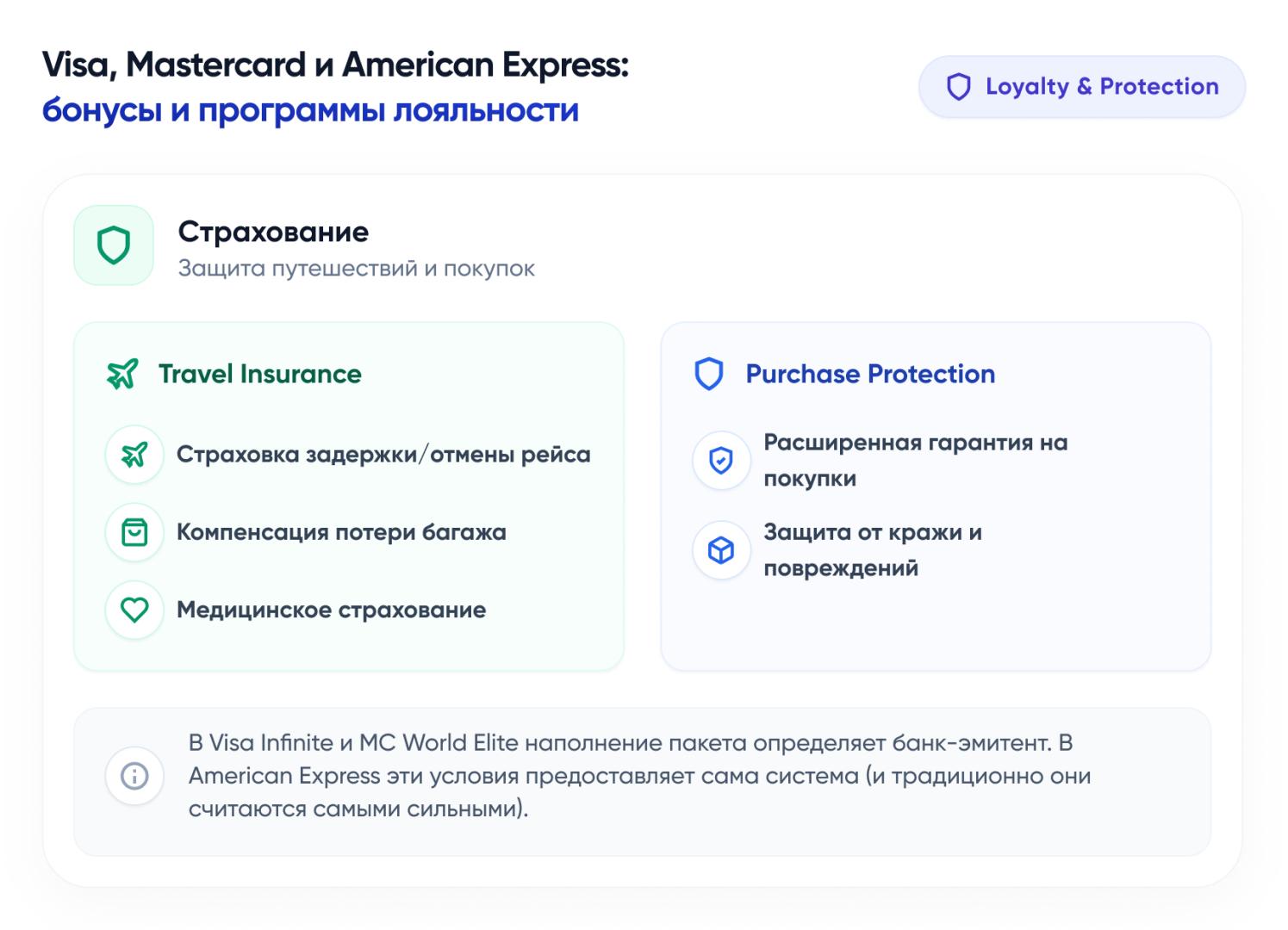Click the round airplane icon for flight delay insurance
Image resolution: width=1288 pixels, height=930 pixels.
coord(134,455)
